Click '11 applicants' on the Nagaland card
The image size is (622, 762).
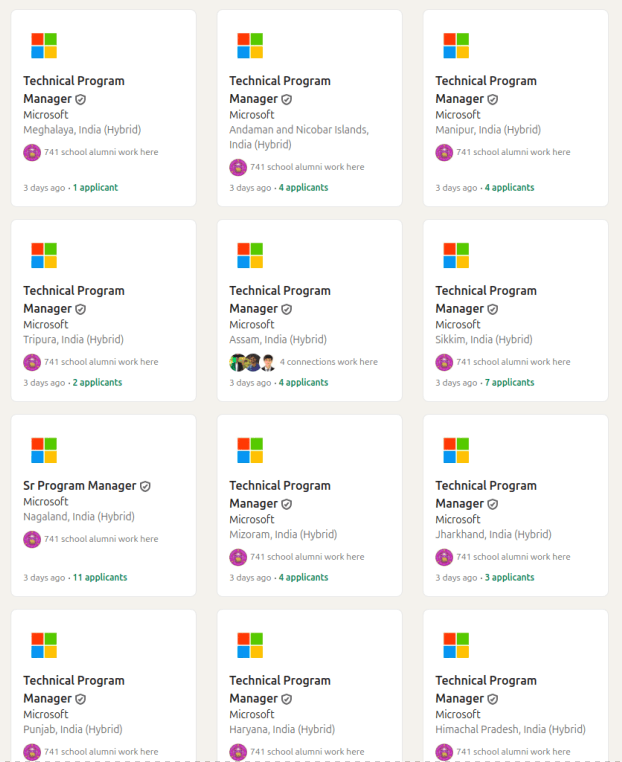(x=100, y=577)
